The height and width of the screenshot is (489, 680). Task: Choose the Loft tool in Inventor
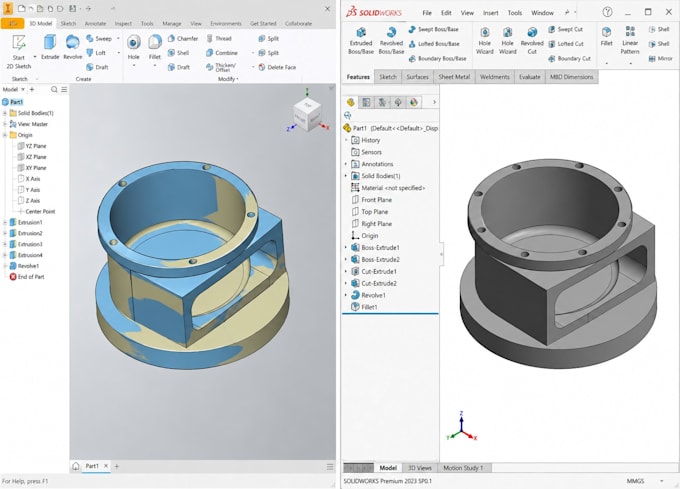coord(96,53)
